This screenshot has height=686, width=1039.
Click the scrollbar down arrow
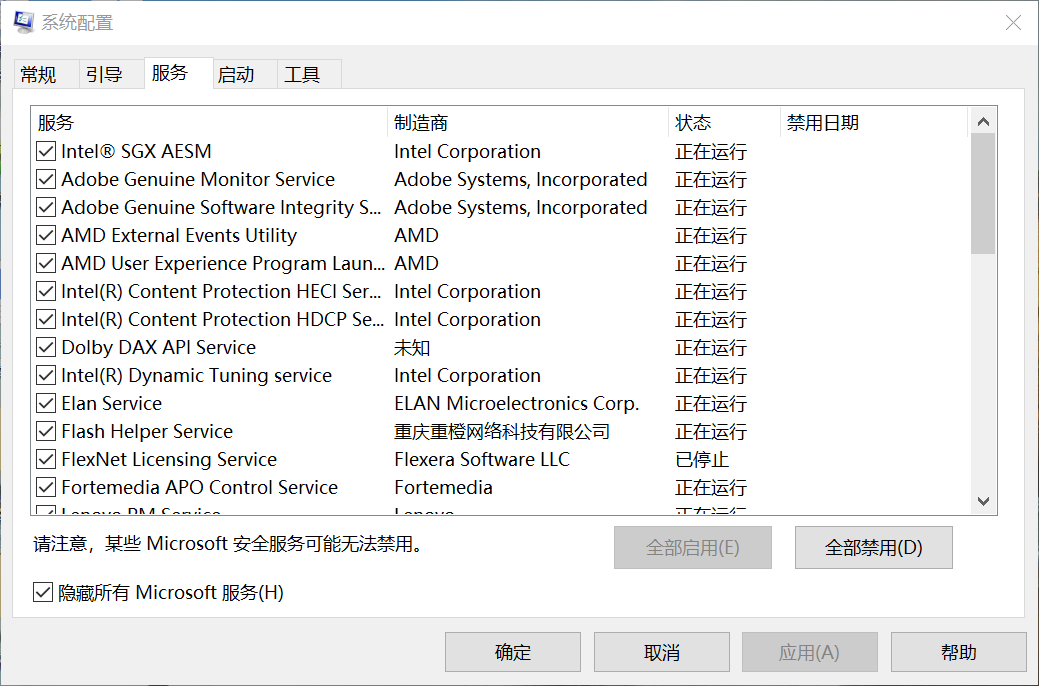[983, 501]
